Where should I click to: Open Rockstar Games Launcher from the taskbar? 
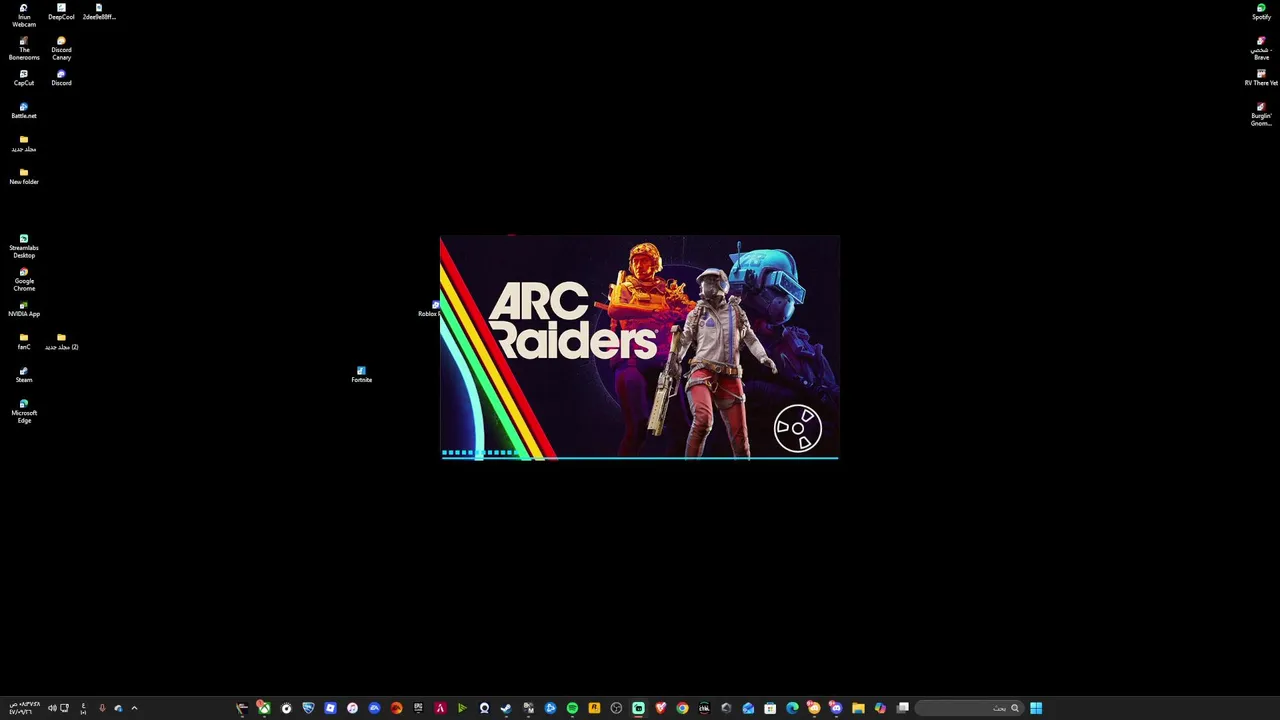click(594, 708)
